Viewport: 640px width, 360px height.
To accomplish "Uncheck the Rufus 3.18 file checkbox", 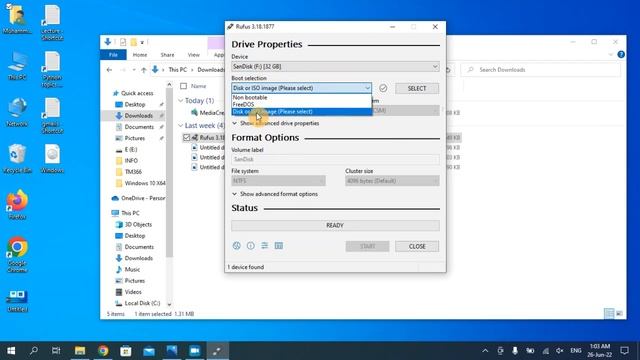I will (x=187, y=138).
